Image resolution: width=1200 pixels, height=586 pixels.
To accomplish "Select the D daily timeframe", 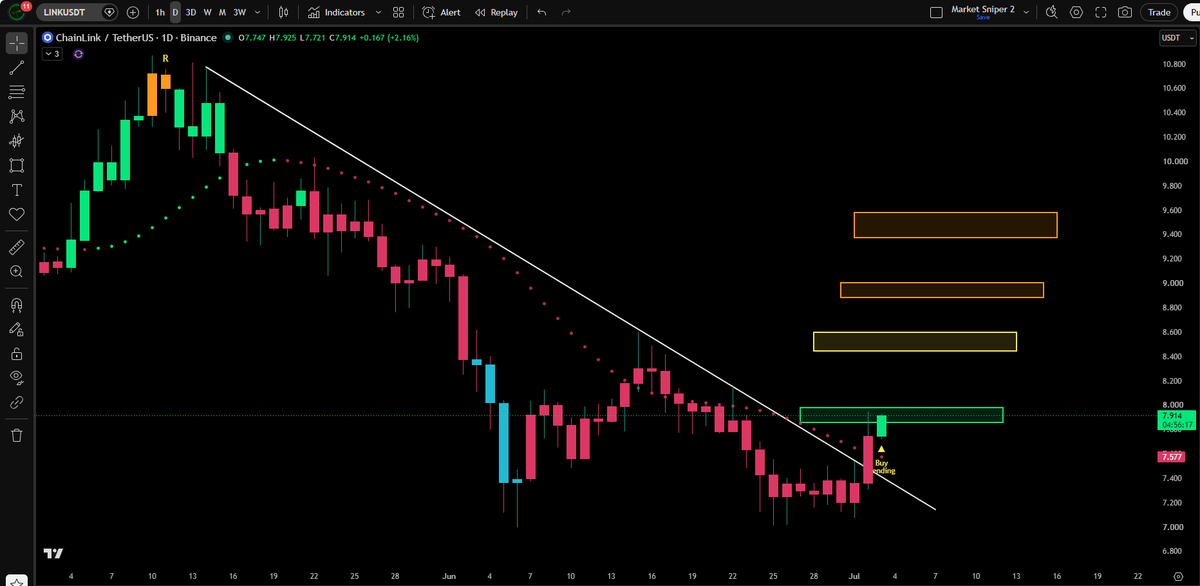I will [175, 12].
